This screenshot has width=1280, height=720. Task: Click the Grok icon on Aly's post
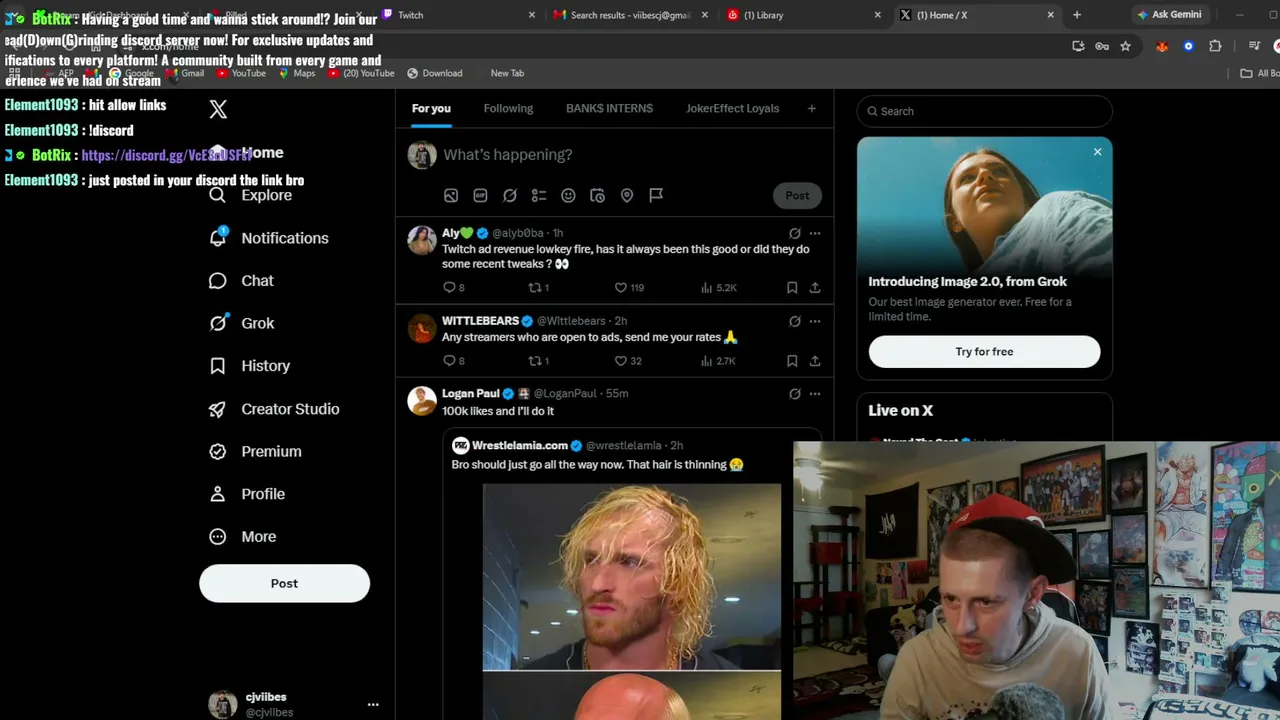(x=794, y=233)
